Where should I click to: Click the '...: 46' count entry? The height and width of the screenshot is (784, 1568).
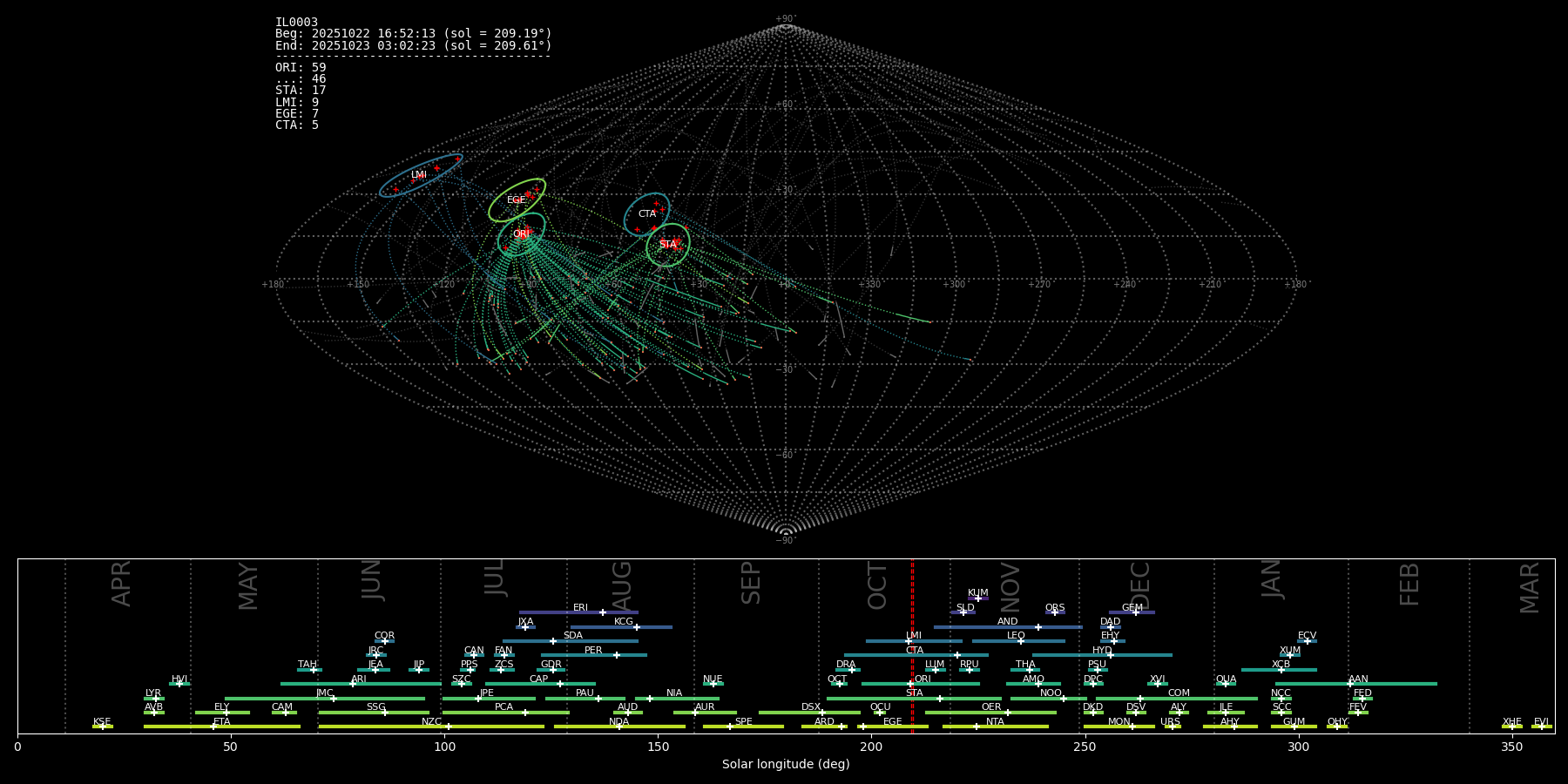[x=301, y=79]
